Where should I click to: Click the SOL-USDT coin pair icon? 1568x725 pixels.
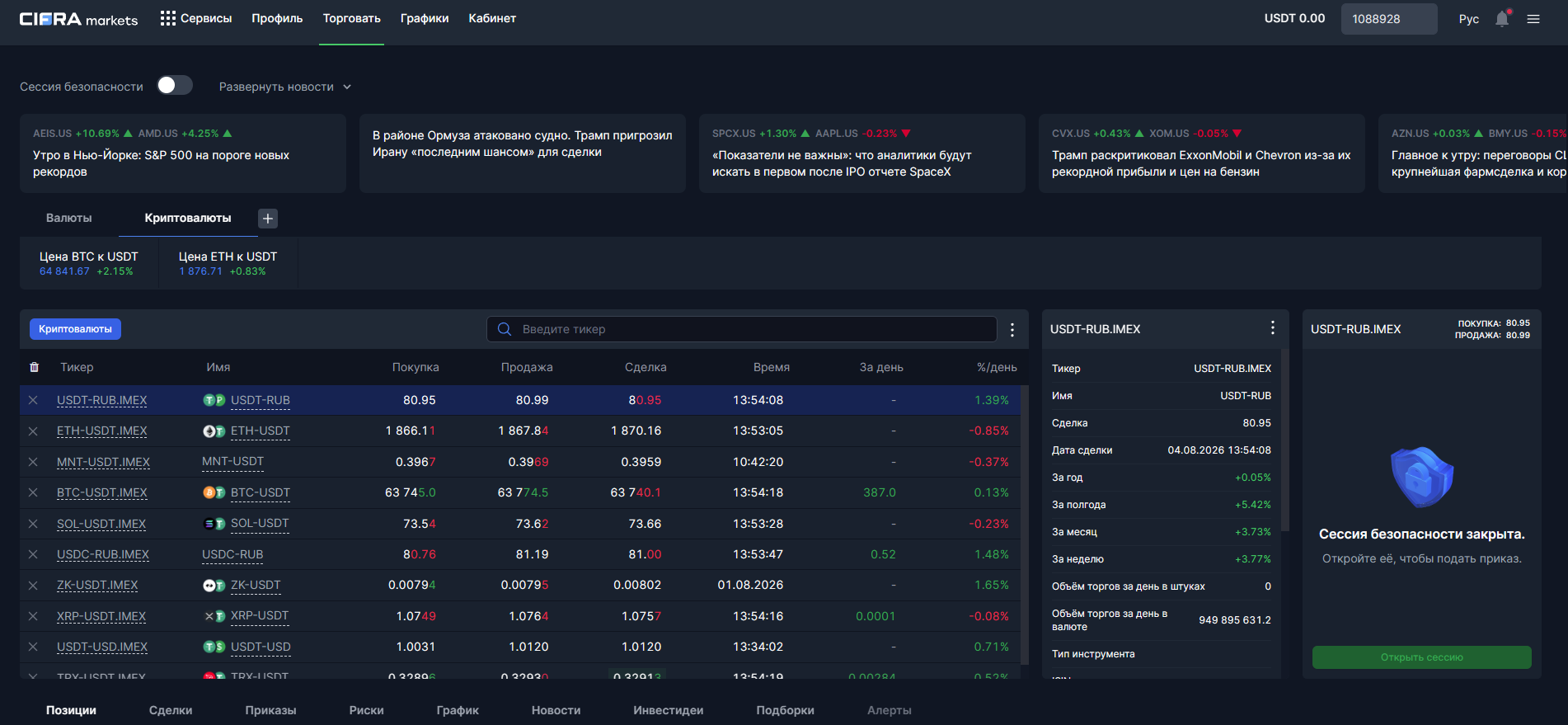(x=214, y=524)
